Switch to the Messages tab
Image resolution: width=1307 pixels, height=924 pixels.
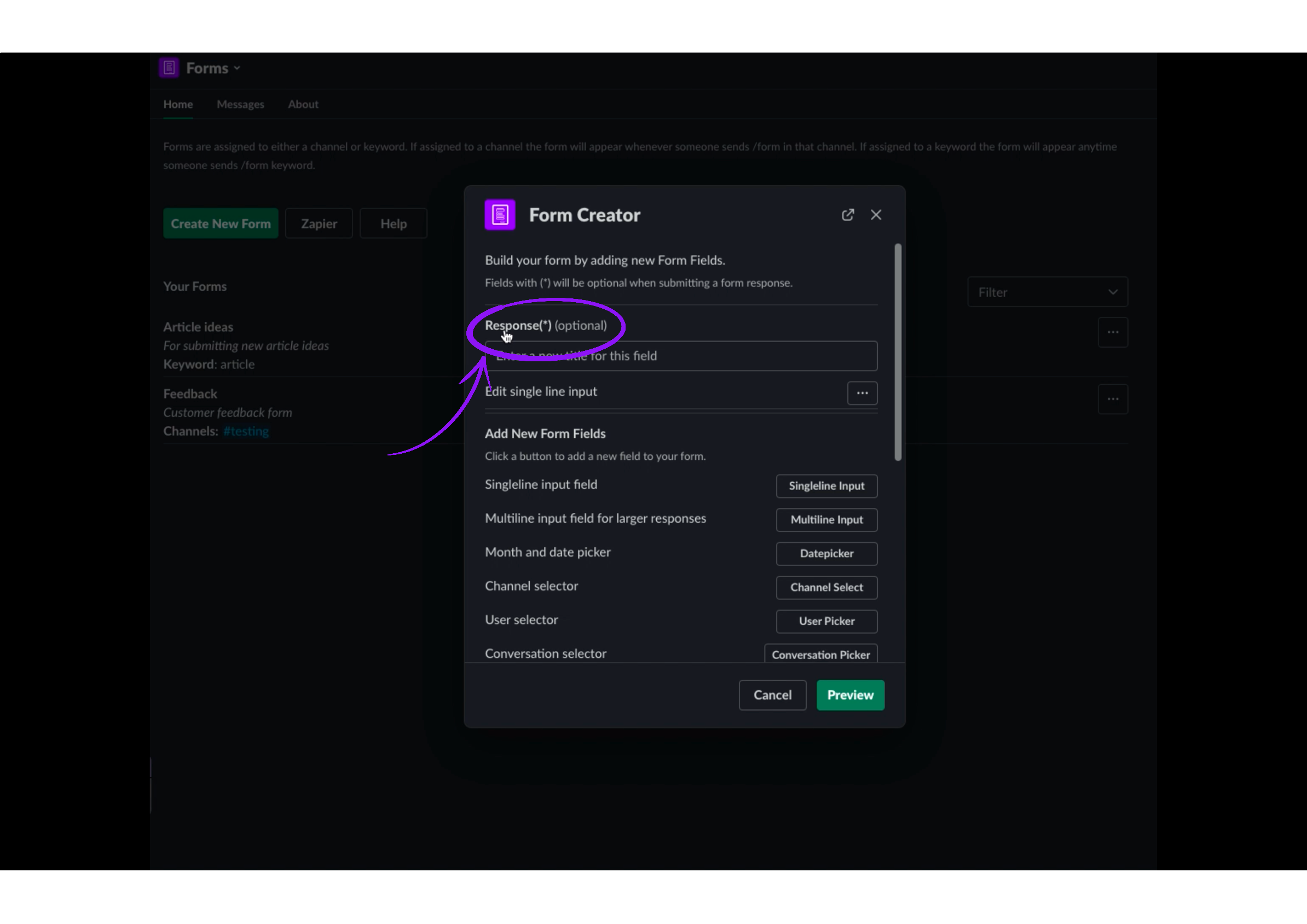(240, 104)
